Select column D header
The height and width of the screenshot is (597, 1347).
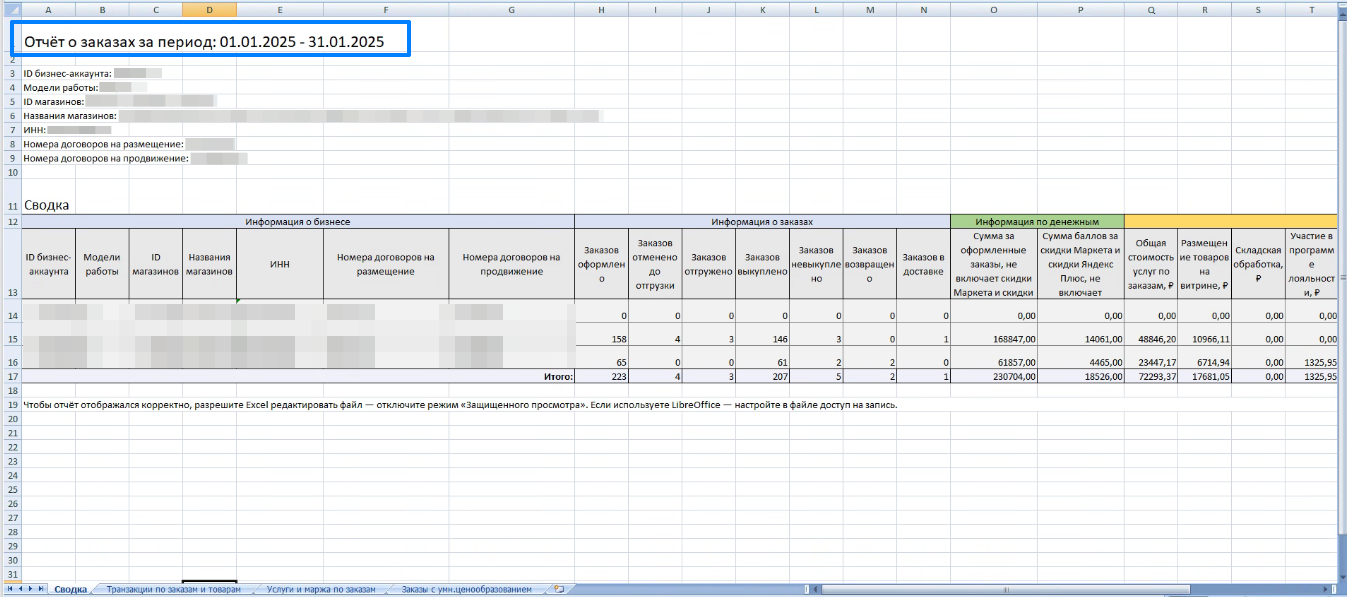pyautogui.click(x=209, y=8)
